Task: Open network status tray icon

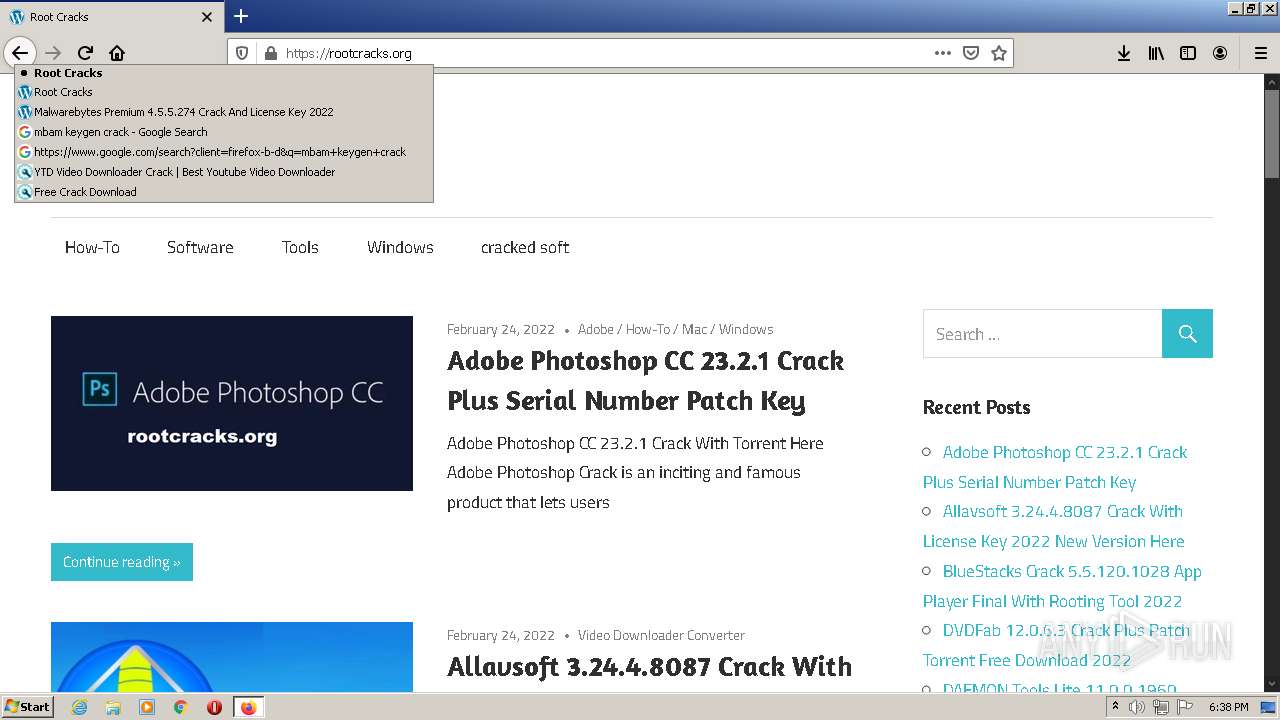Action: [x=1160, y=707]
